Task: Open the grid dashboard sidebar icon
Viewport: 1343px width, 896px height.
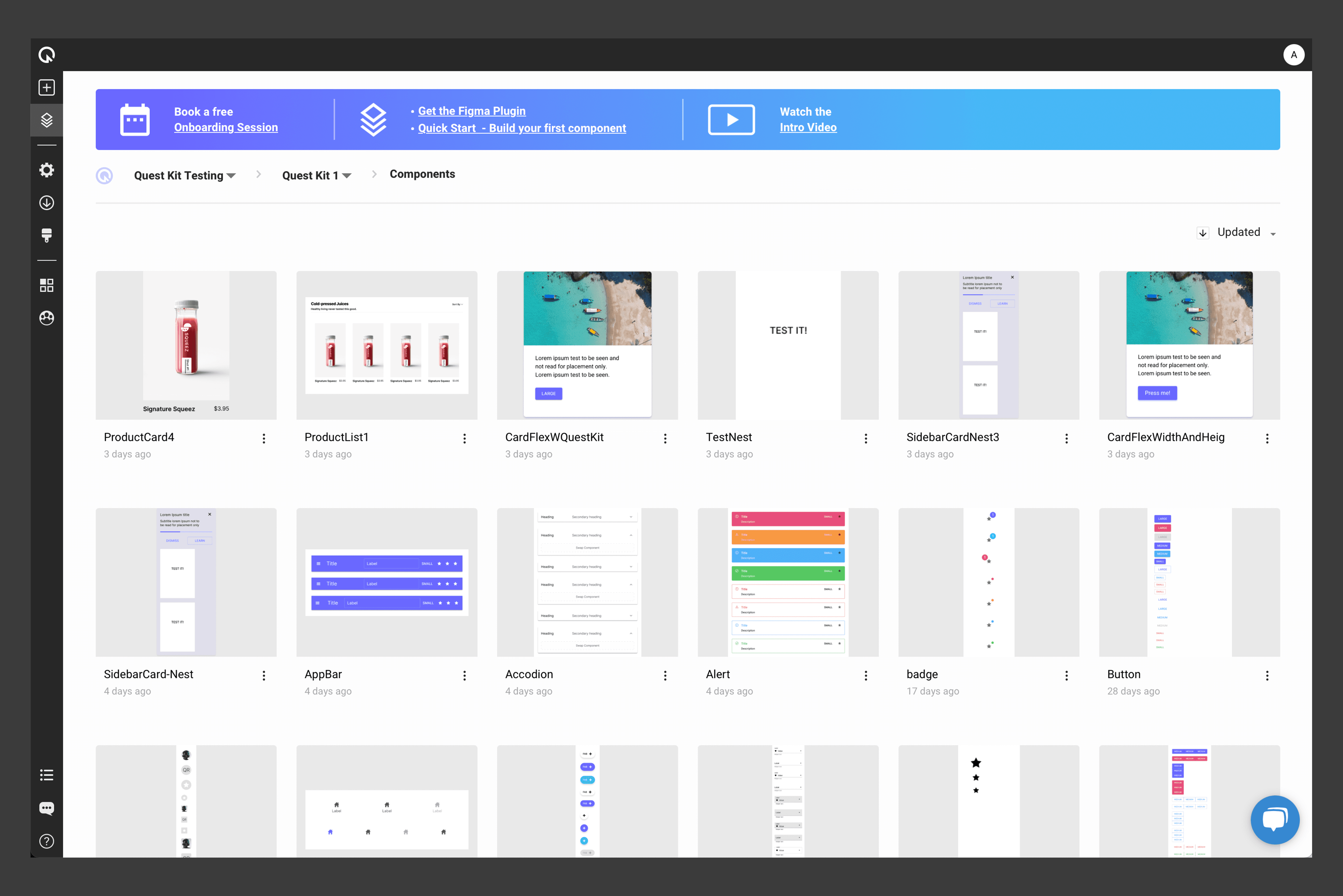Action: click(46, 285)
